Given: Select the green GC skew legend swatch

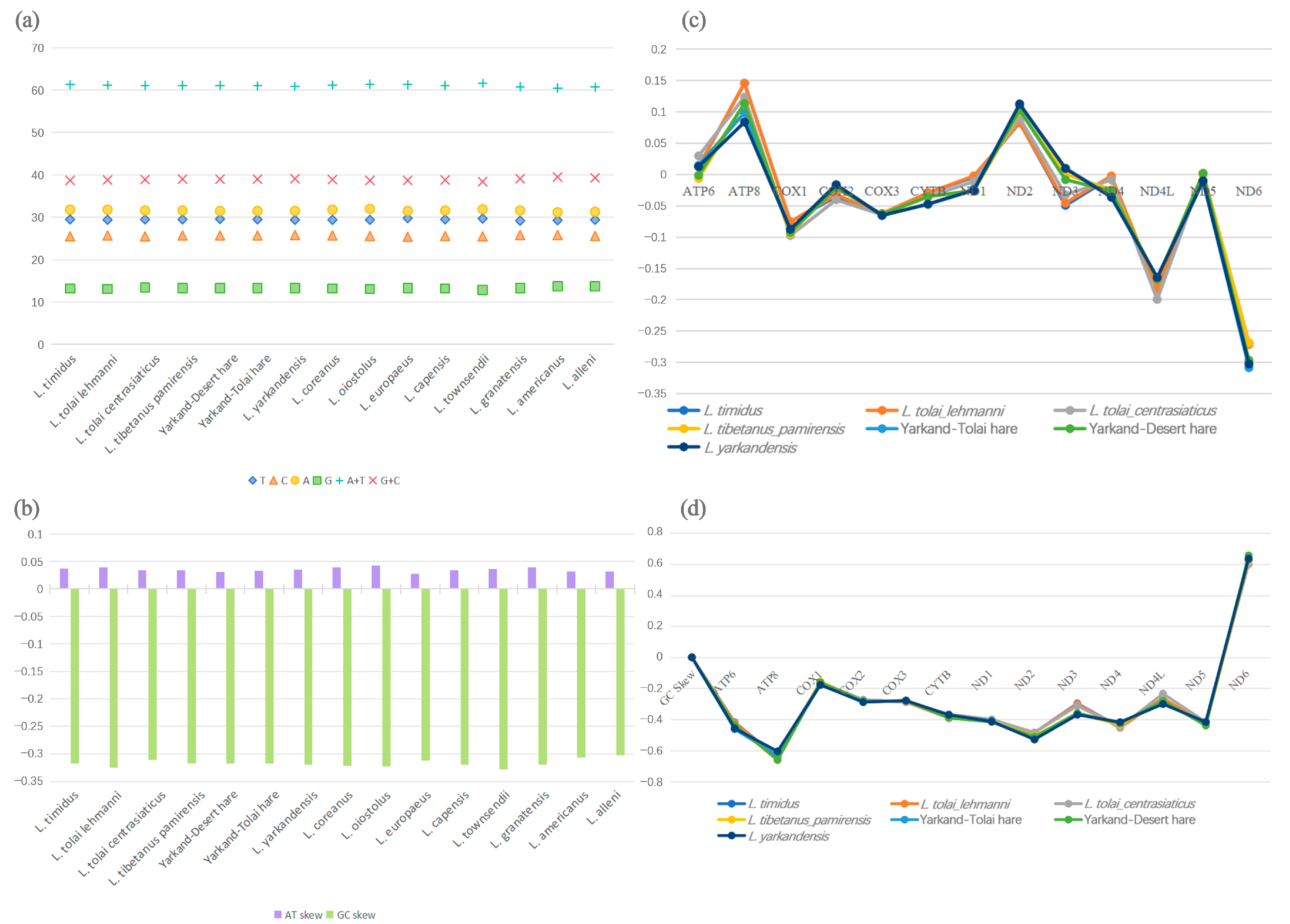Looking at the screenshot, I should coord(330,914).
